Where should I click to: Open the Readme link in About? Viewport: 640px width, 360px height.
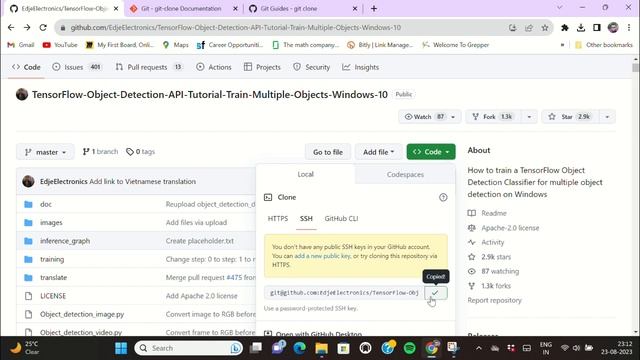[x=493, y=213]
